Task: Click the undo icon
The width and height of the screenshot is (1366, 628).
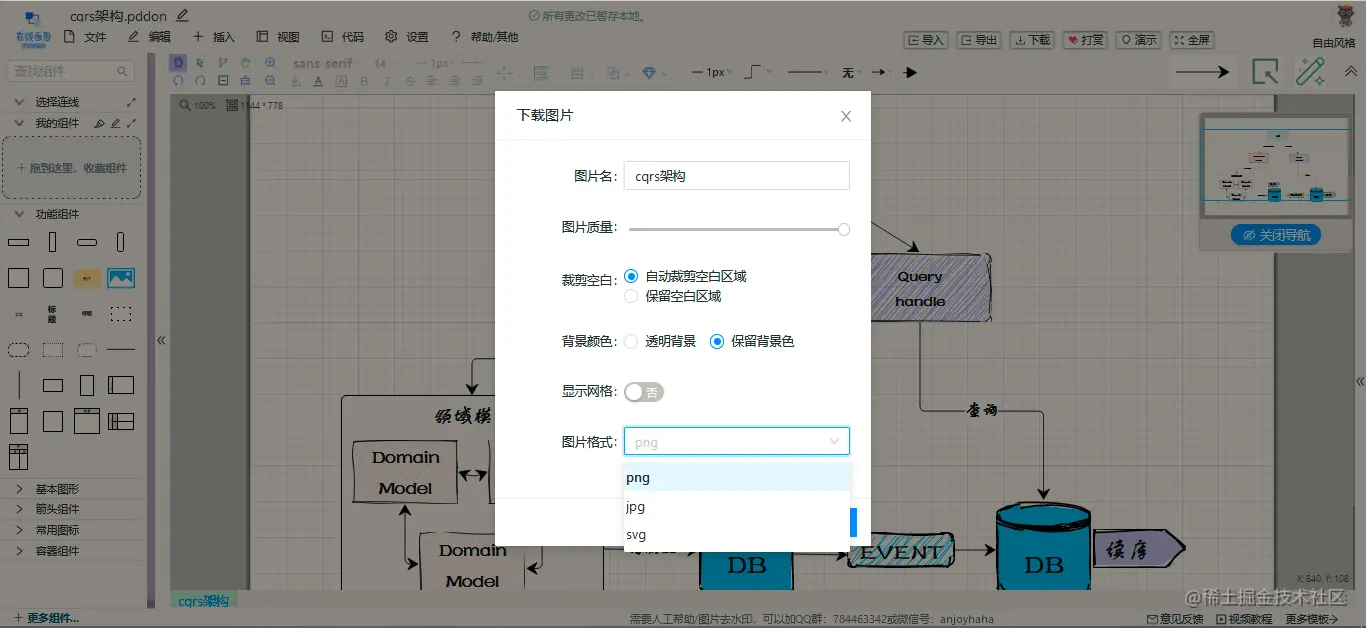Action: pyautogui.click(x=179, y=81)
